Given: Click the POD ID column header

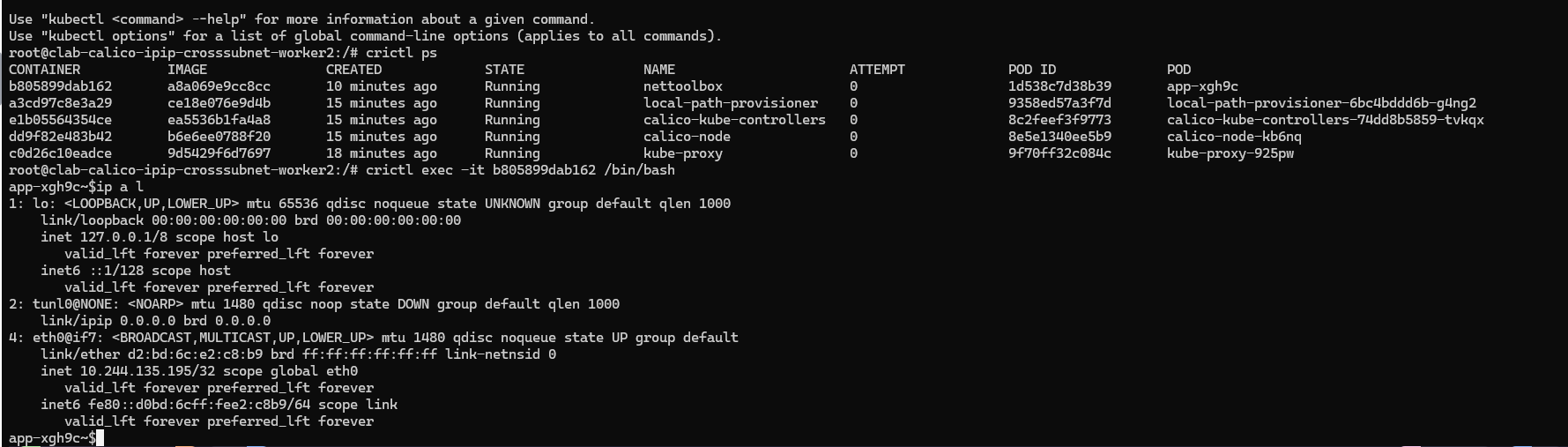Looking at the screenshot, I should [1032, 70].
